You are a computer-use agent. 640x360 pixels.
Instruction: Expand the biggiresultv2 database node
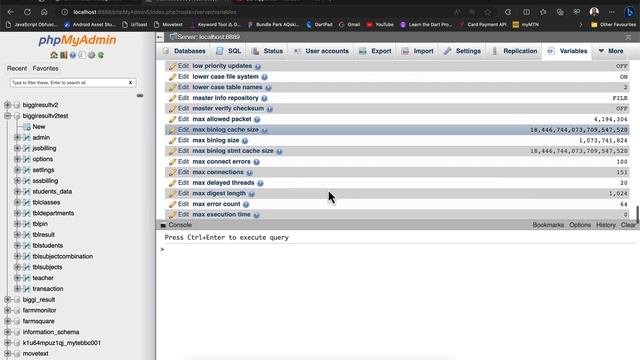(7, 105)
